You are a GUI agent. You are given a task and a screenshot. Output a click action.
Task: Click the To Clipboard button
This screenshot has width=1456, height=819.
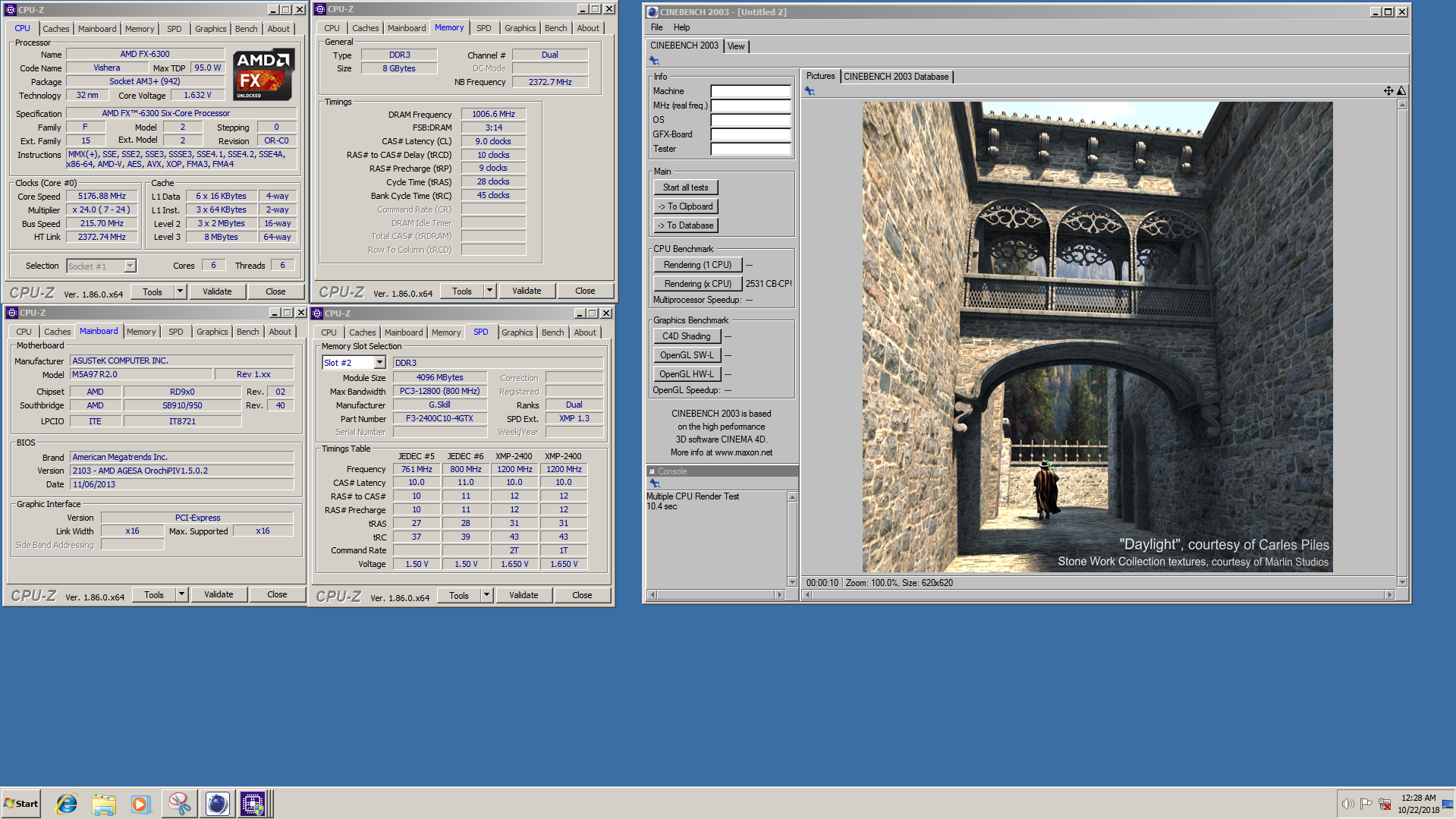coord(685,206)
